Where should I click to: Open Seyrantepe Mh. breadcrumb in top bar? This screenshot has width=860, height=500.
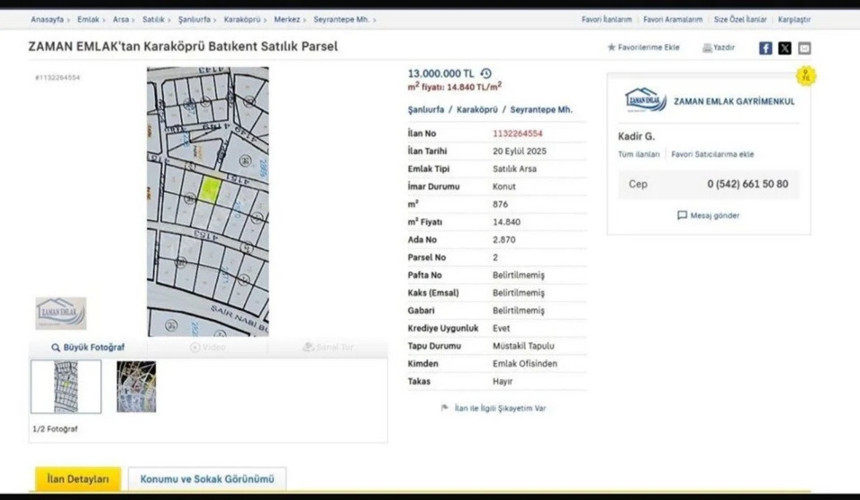click(x=341, y=20)
